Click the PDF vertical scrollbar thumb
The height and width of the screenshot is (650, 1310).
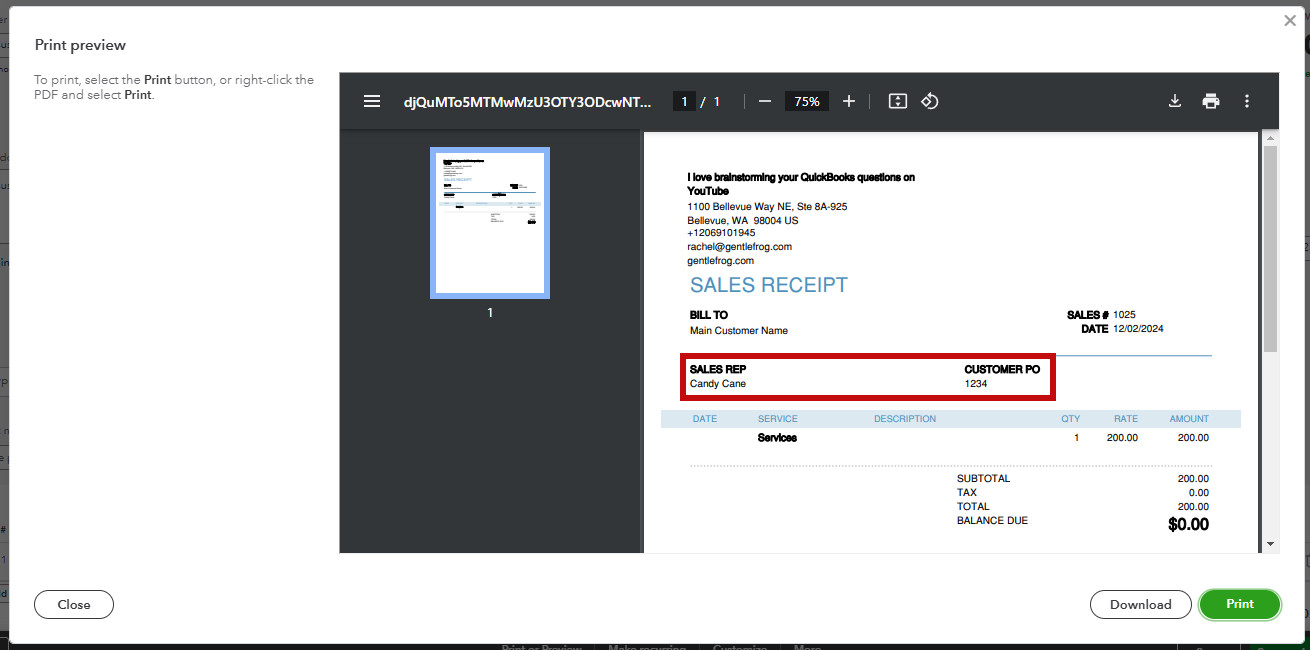click(x=1271, y=249)
